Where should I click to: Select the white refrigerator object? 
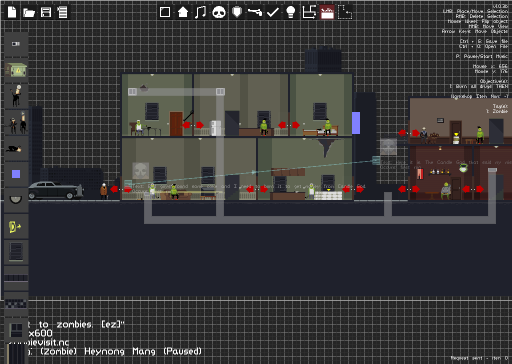click(215, 128)
